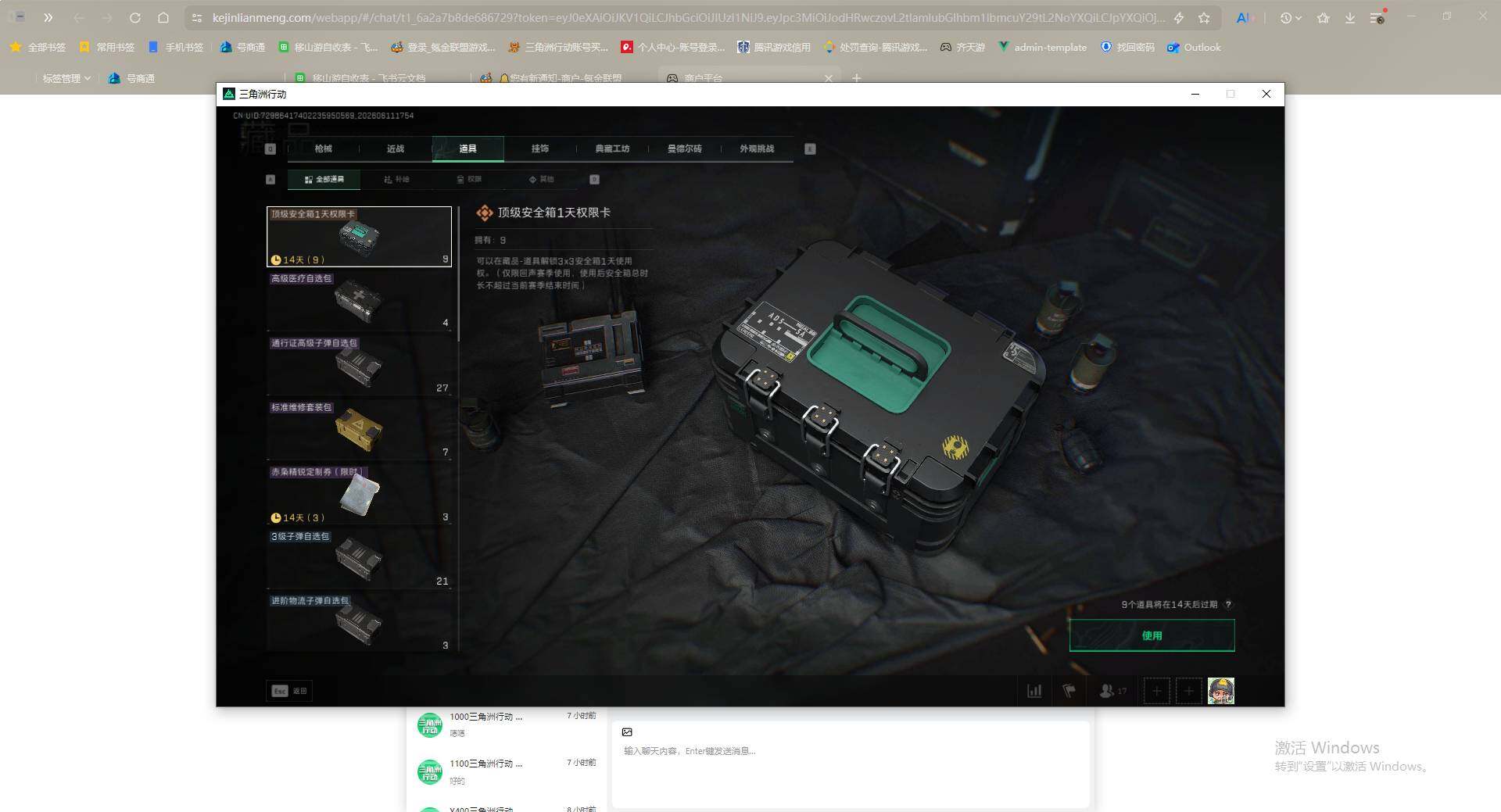This screenshot has width=1501, height=812.
Task: Open the admin-template bookmark
Action: coord(1042,47)
